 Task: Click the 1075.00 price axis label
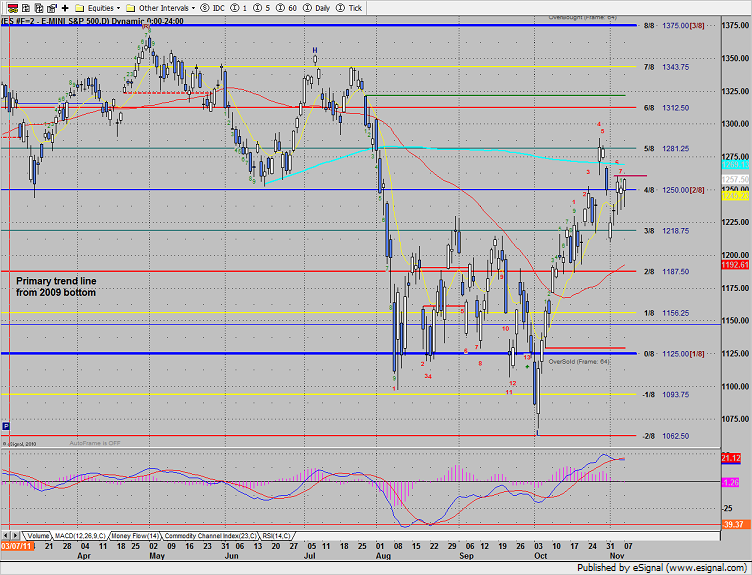[735, 419]
